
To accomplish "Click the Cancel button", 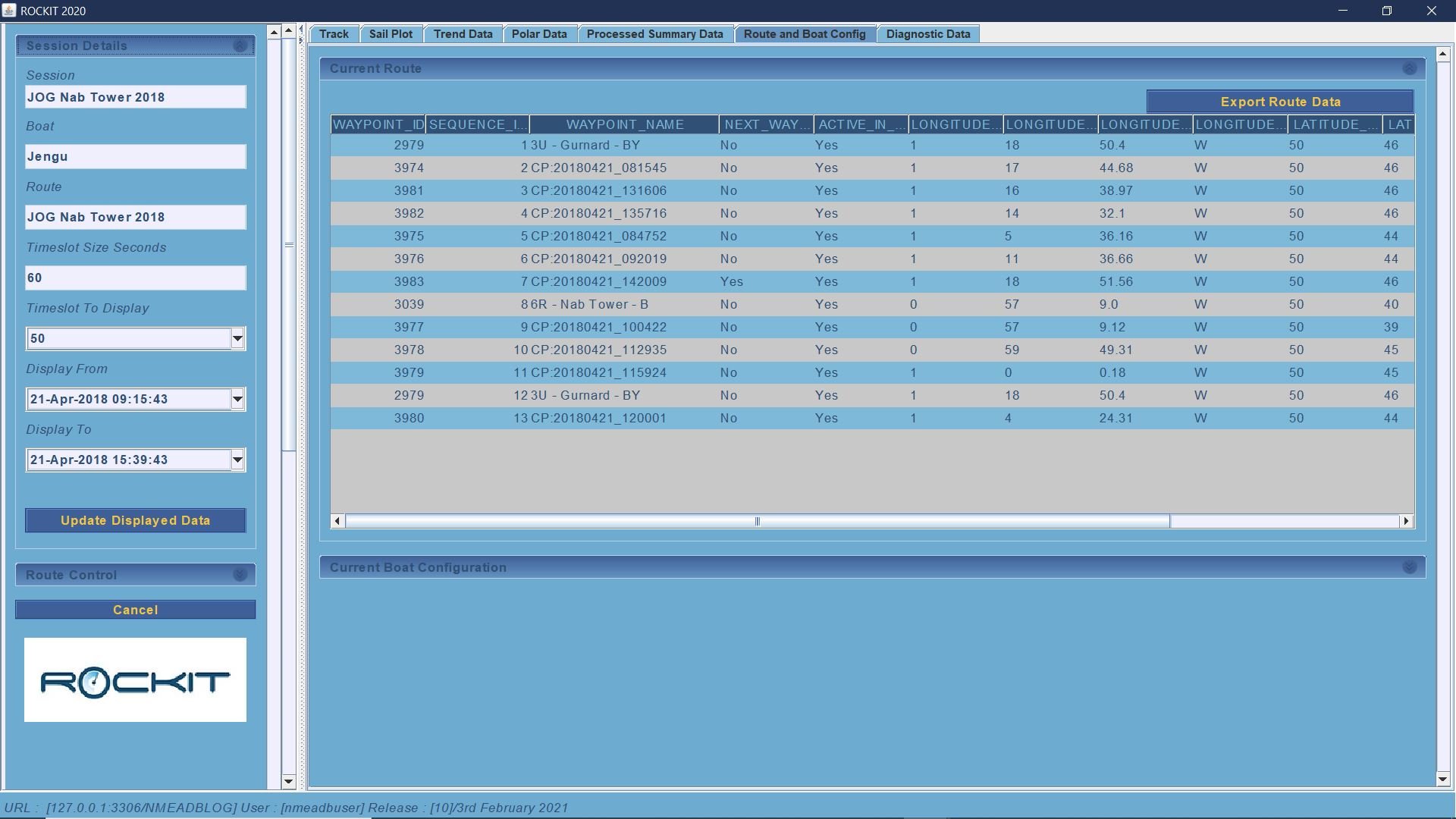I will [x=135, y=610].
